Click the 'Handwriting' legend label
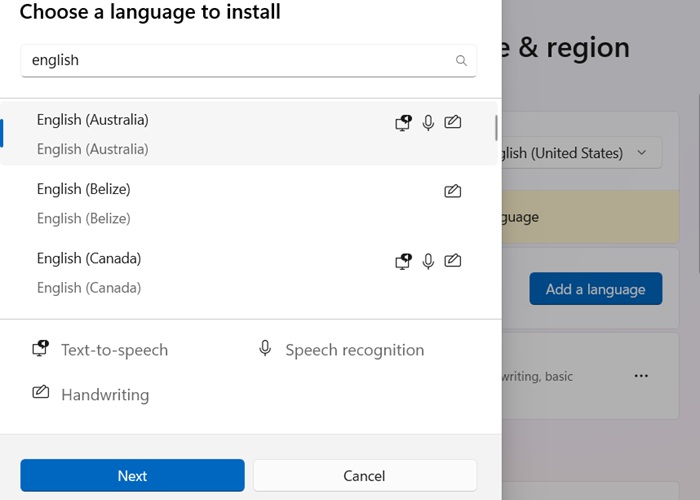This screenshot has height=500, width=700. coord(105,395)
